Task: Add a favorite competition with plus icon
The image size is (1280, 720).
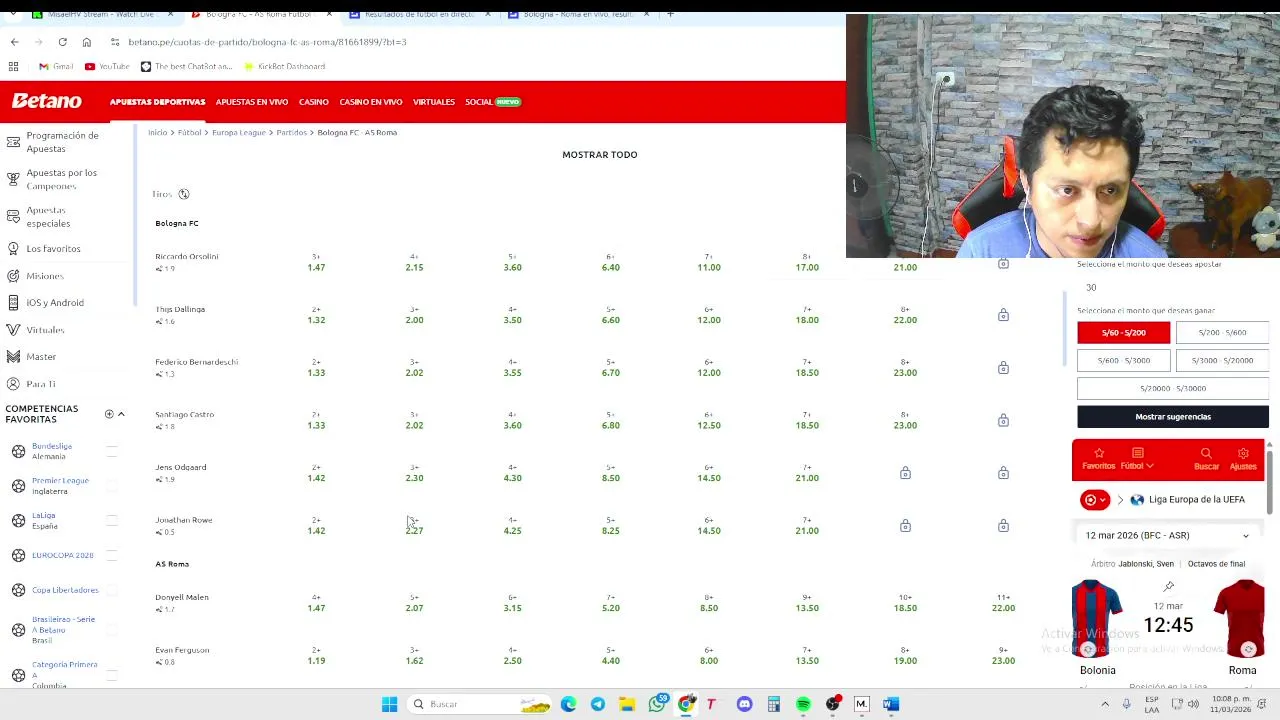Action: tap(109, 414)
